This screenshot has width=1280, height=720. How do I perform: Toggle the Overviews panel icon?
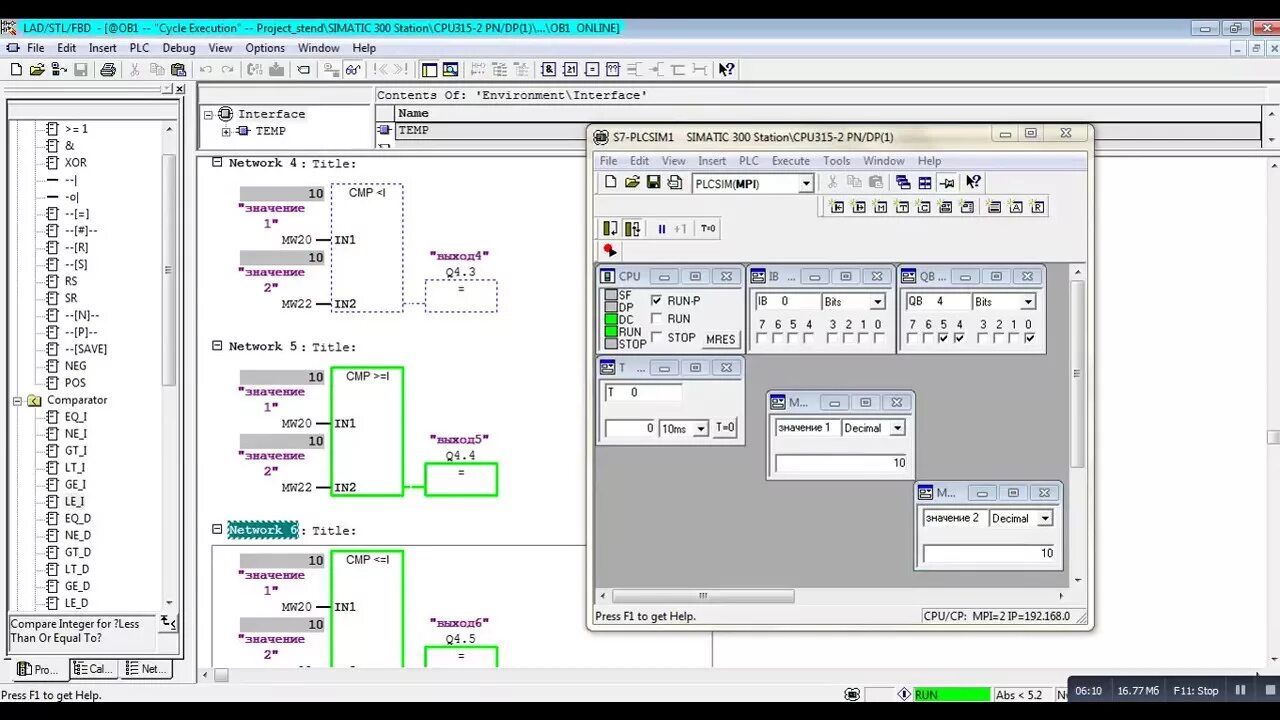429,70
